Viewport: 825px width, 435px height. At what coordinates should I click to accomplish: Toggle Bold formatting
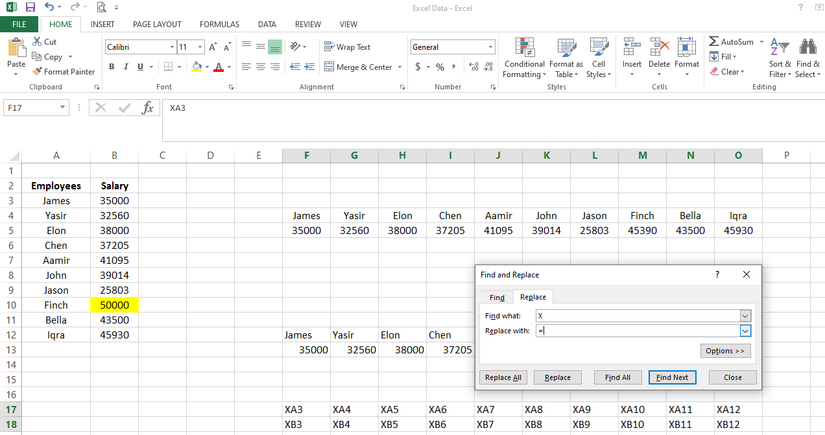(112, 67)
